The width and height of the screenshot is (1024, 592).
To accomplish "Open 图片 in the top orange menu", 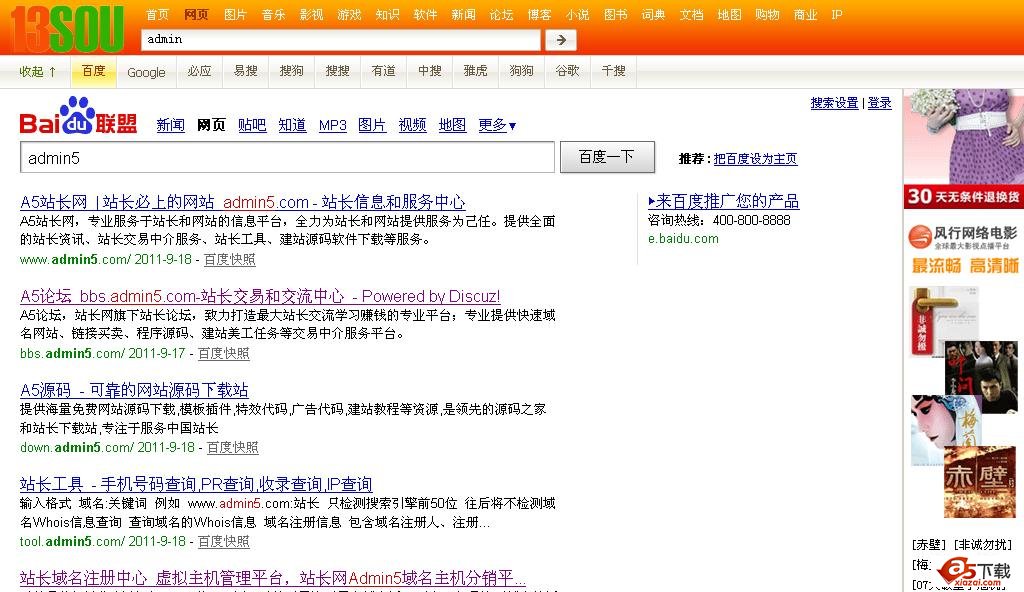I will click(x=235, y=15).
